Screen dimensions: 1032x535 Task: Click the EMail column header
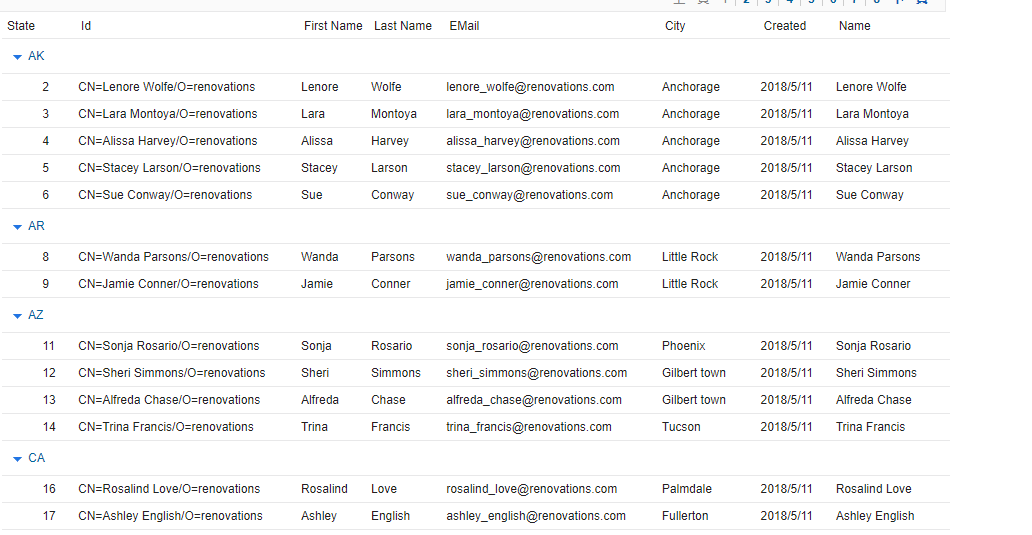(464, 26)
